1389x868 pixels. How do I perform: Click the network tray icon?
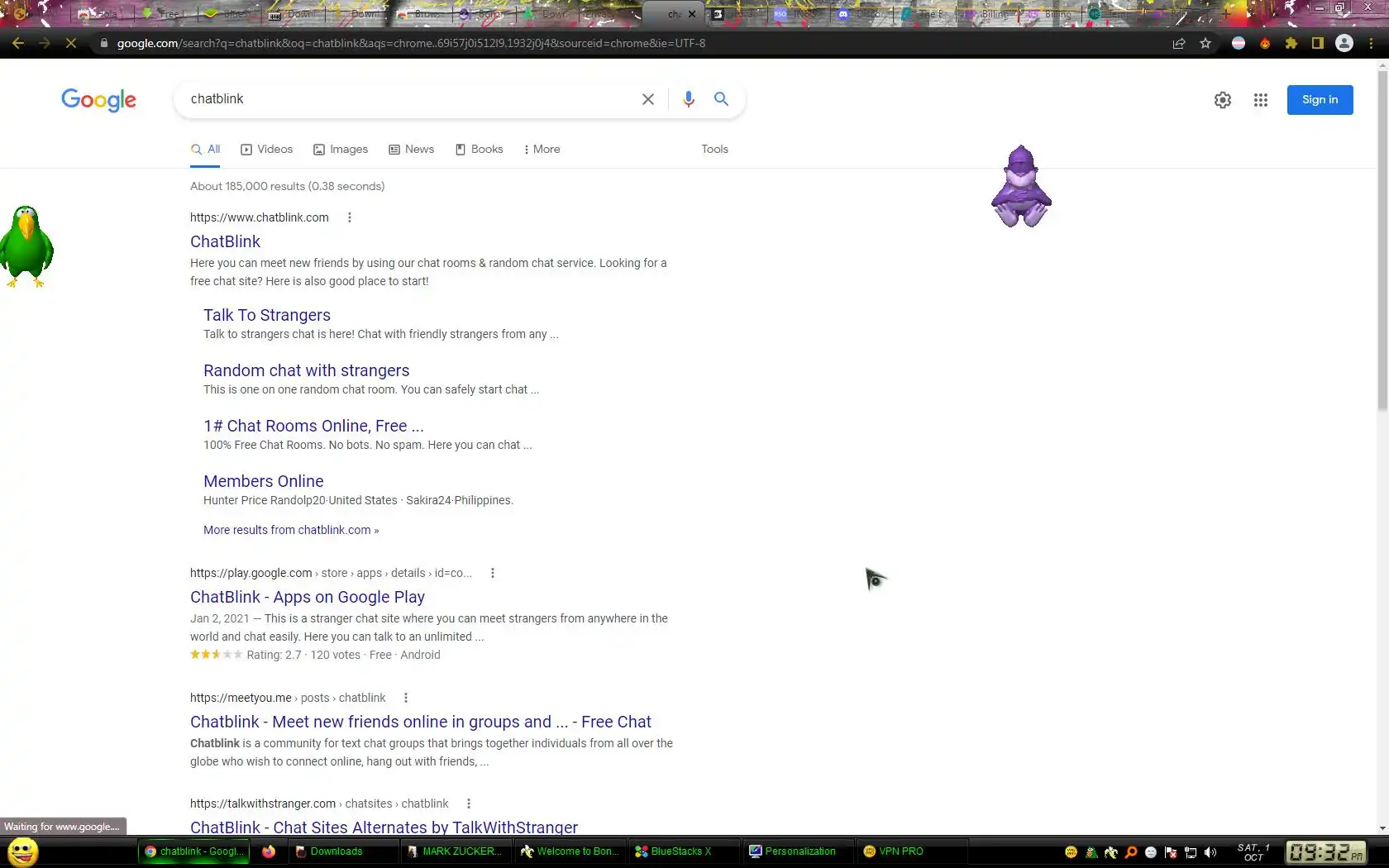1191,852
